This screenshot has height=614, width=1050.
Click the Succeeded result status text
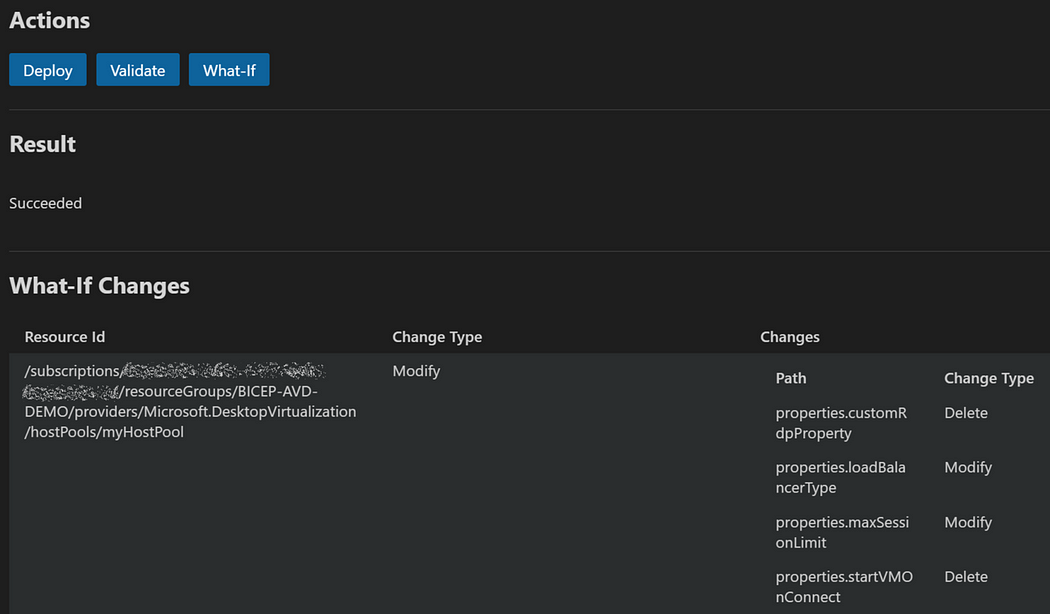(x=46, y=203)
